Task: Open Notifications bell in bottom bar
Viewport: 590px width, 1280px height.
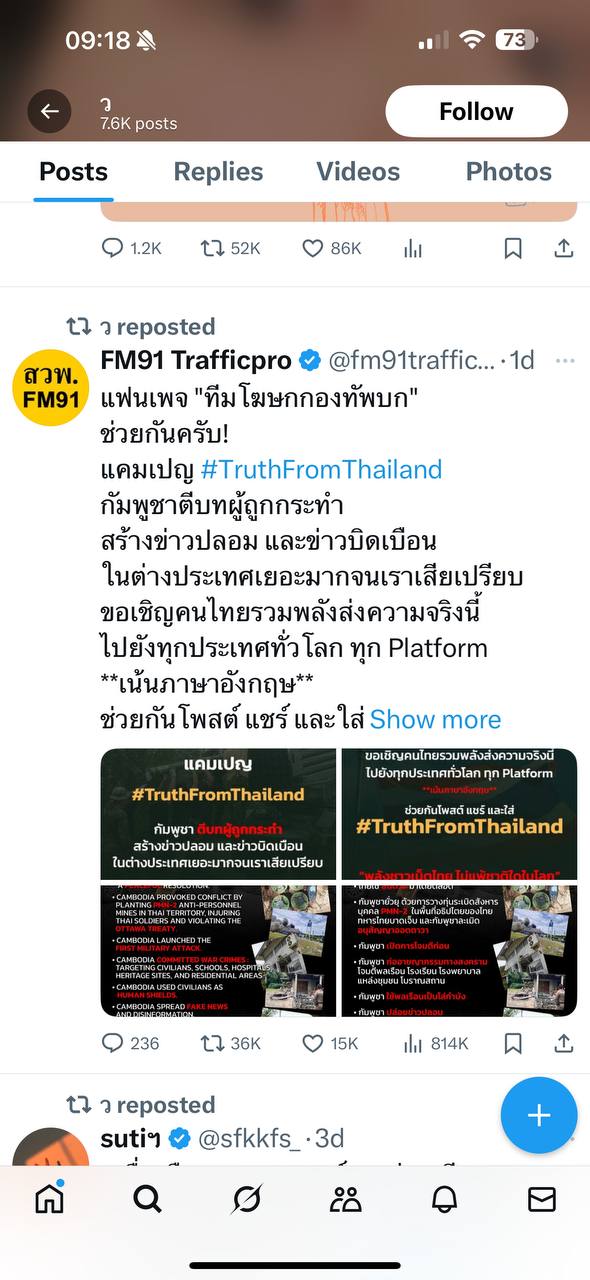Action: [x=444, y=1198]
